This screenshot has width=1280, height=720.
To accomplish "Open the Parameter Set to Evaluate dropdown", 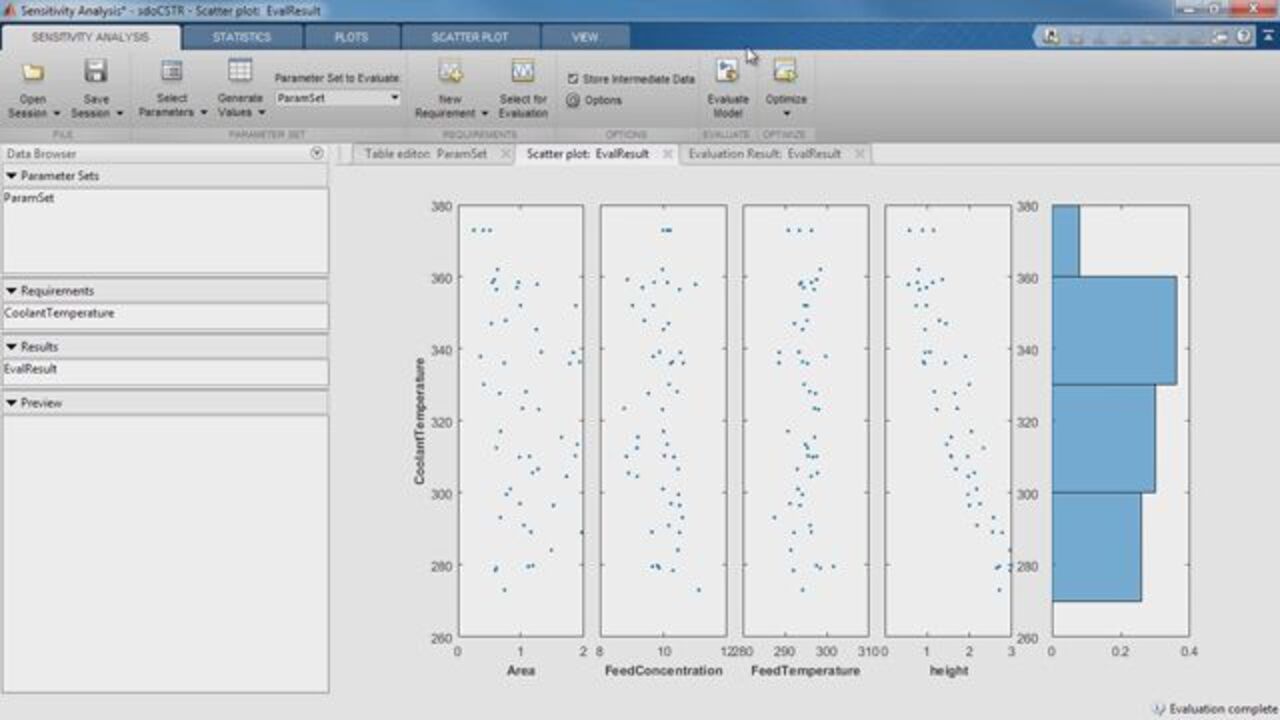I will tap(394, 98).
